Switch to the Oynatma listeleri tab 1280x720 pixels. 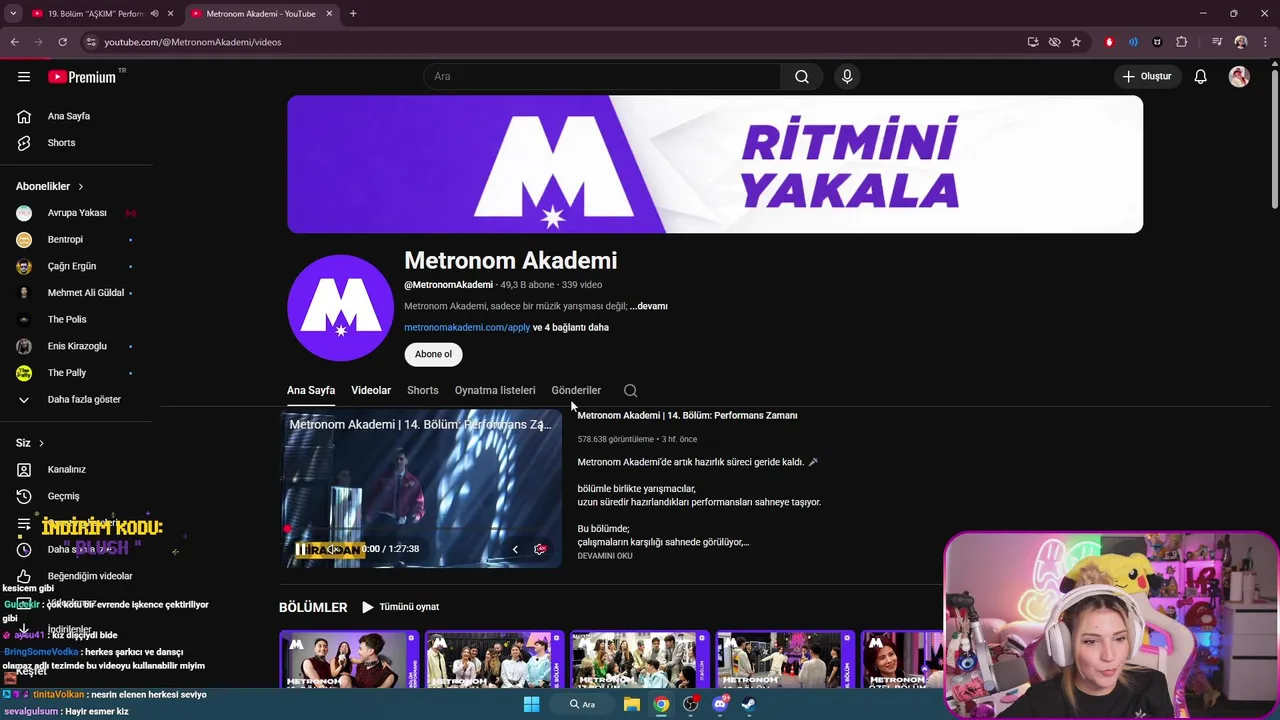pyautogui.click(x=495, y=391)
